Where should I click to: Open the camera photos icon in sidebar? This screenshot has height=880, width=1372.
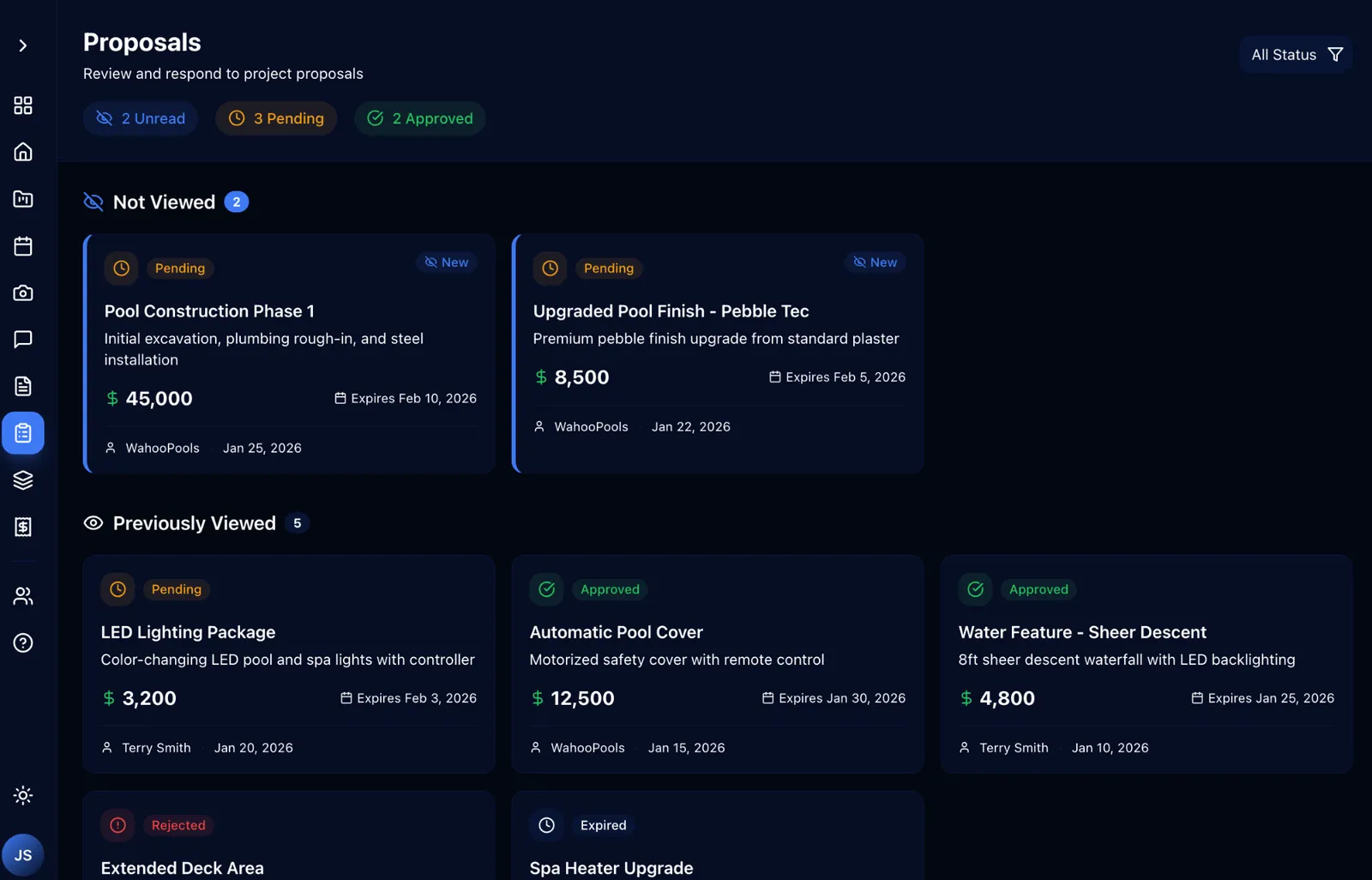pos(23,292)
